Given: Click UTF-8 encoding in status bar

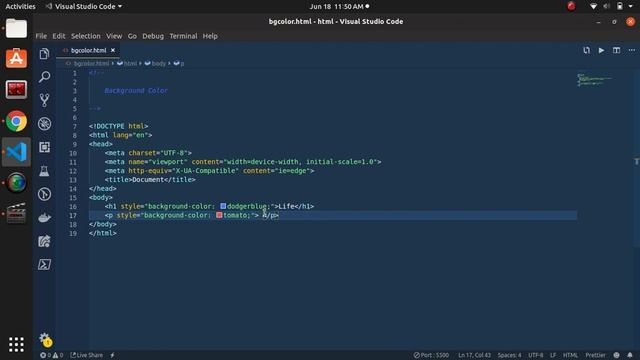Looking at the screenshot, I should tap(536, 355).
